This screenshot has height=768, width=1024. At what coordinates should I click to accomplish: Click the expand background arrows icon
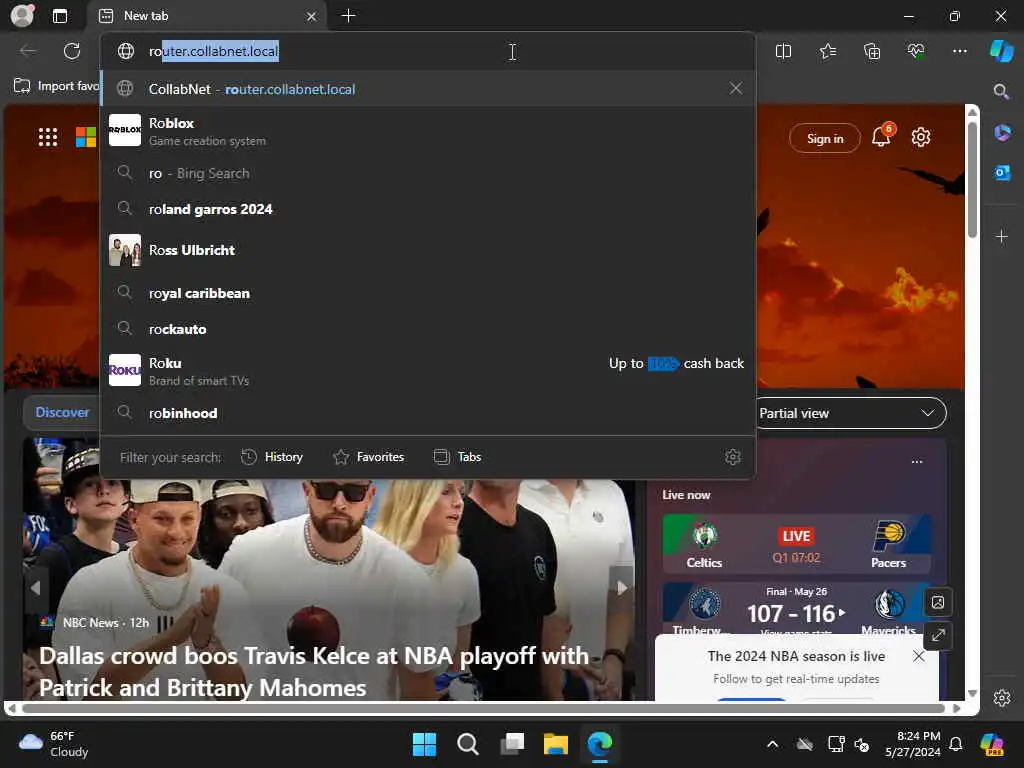[x=938, y=635]
